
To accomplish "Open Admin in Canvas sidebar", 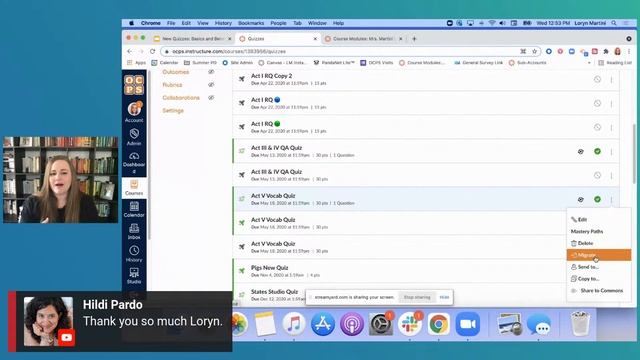I will click(134, 137).
